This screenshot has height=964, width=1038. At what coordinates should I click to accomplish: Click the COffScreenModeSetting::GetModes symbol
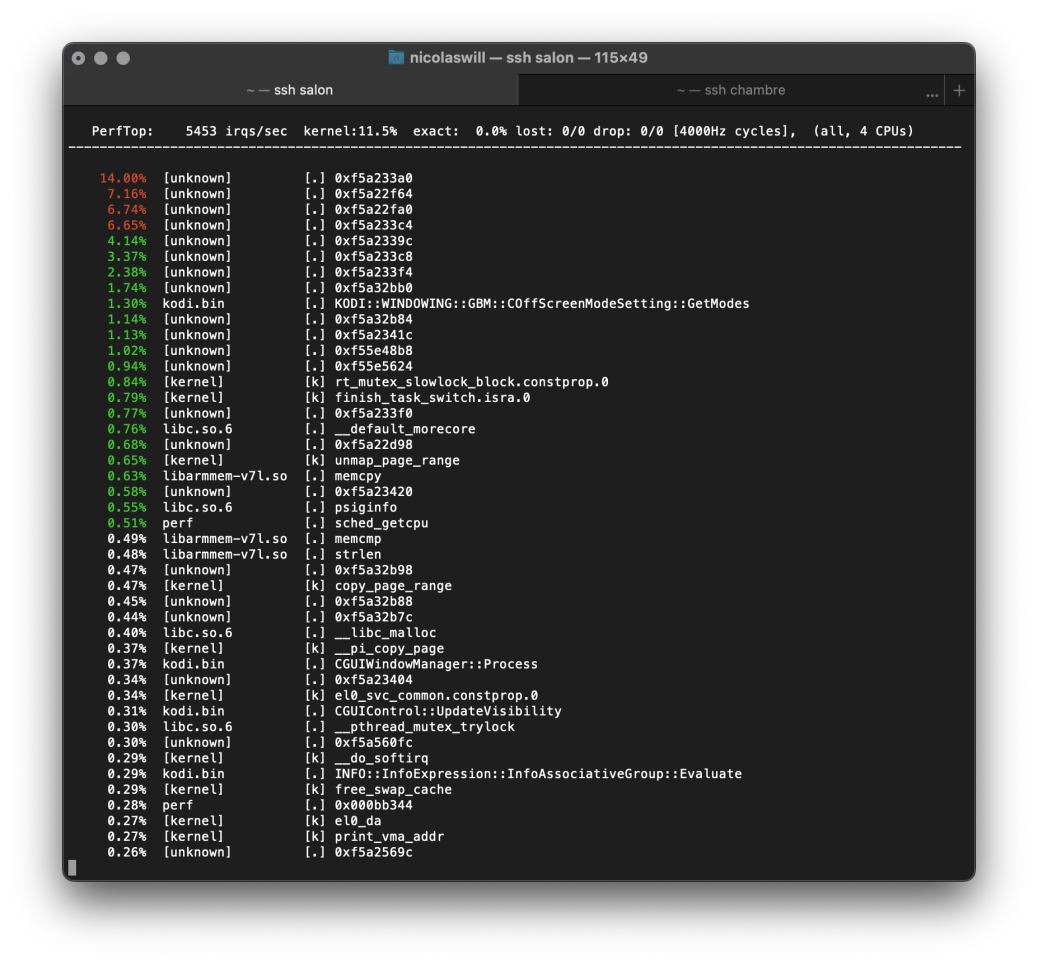click(541, 303)
